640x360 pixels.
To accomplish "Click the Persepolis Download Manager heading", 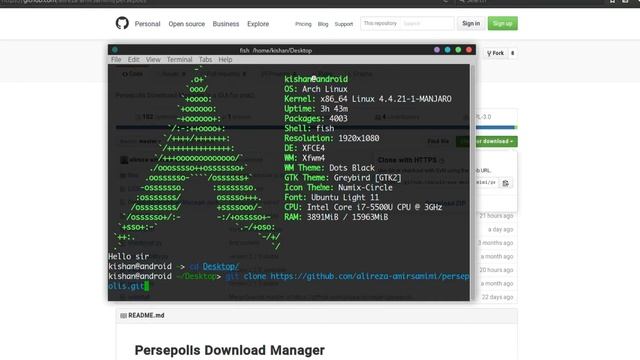I will (x=230, y=350).
